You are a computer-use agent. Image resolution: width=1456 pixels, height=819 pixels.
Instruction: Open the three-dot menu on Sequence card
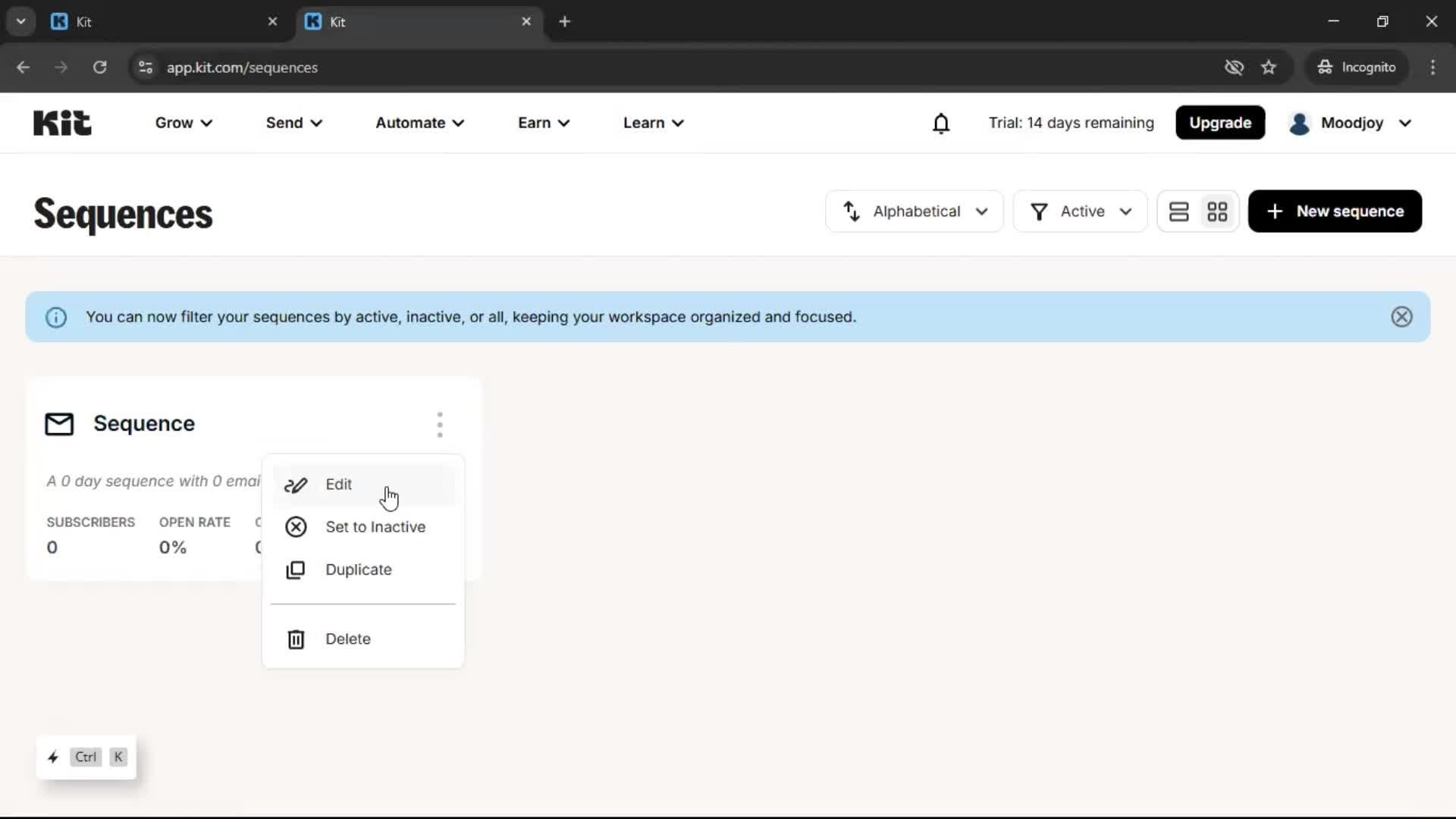click(440, 425)
